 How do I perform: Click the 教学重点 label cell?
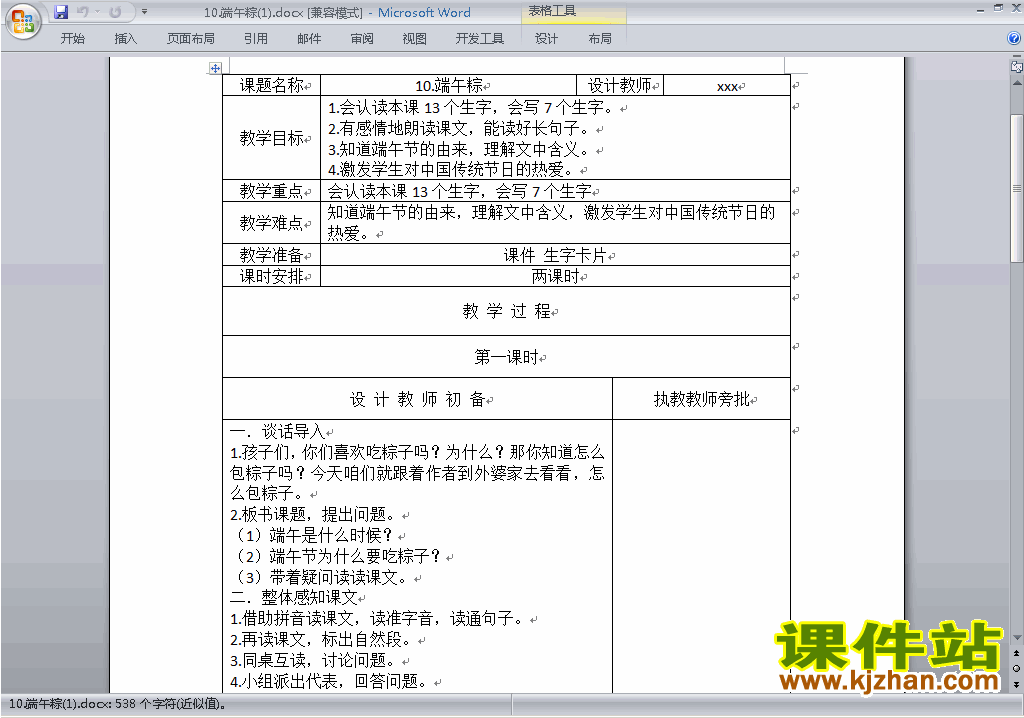tap(272, 191)
